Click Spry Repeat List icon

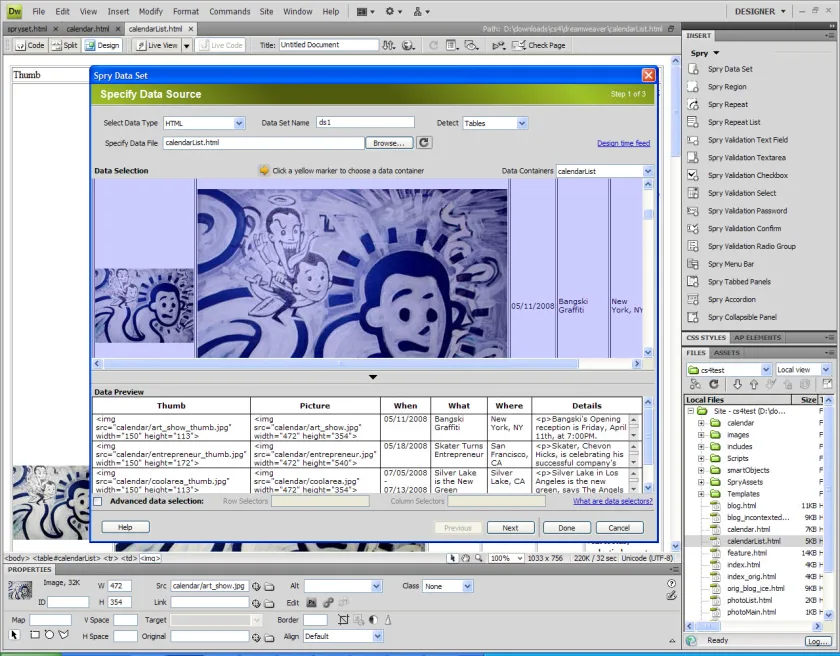(x=693, y=122)
